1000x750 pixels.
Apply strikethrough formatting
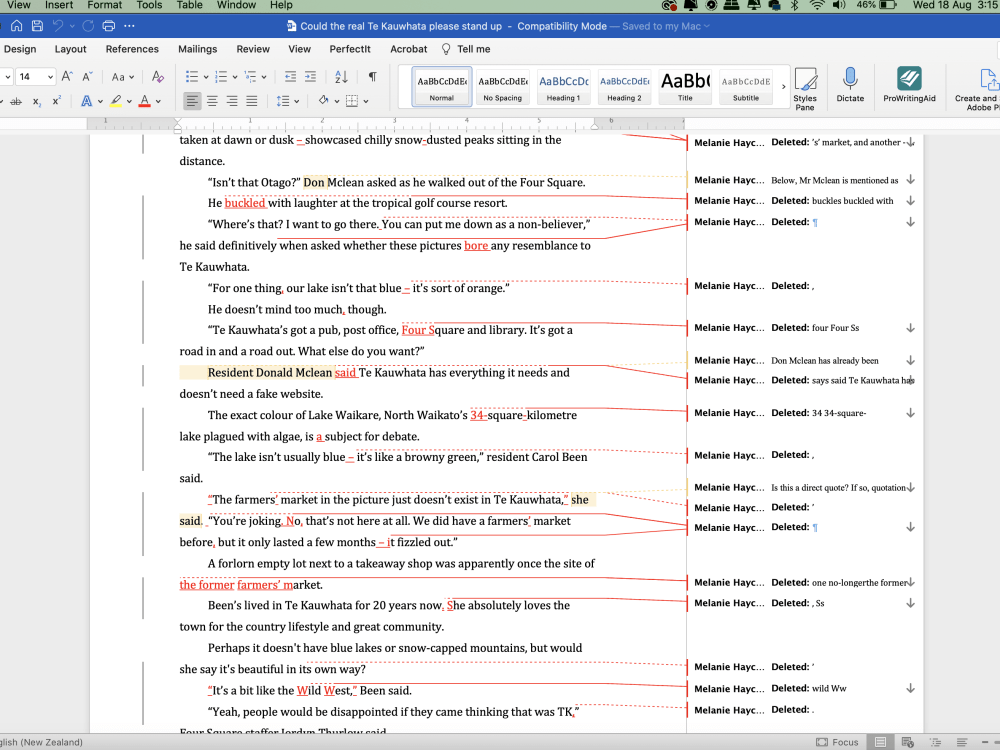(x=16, y=101)
